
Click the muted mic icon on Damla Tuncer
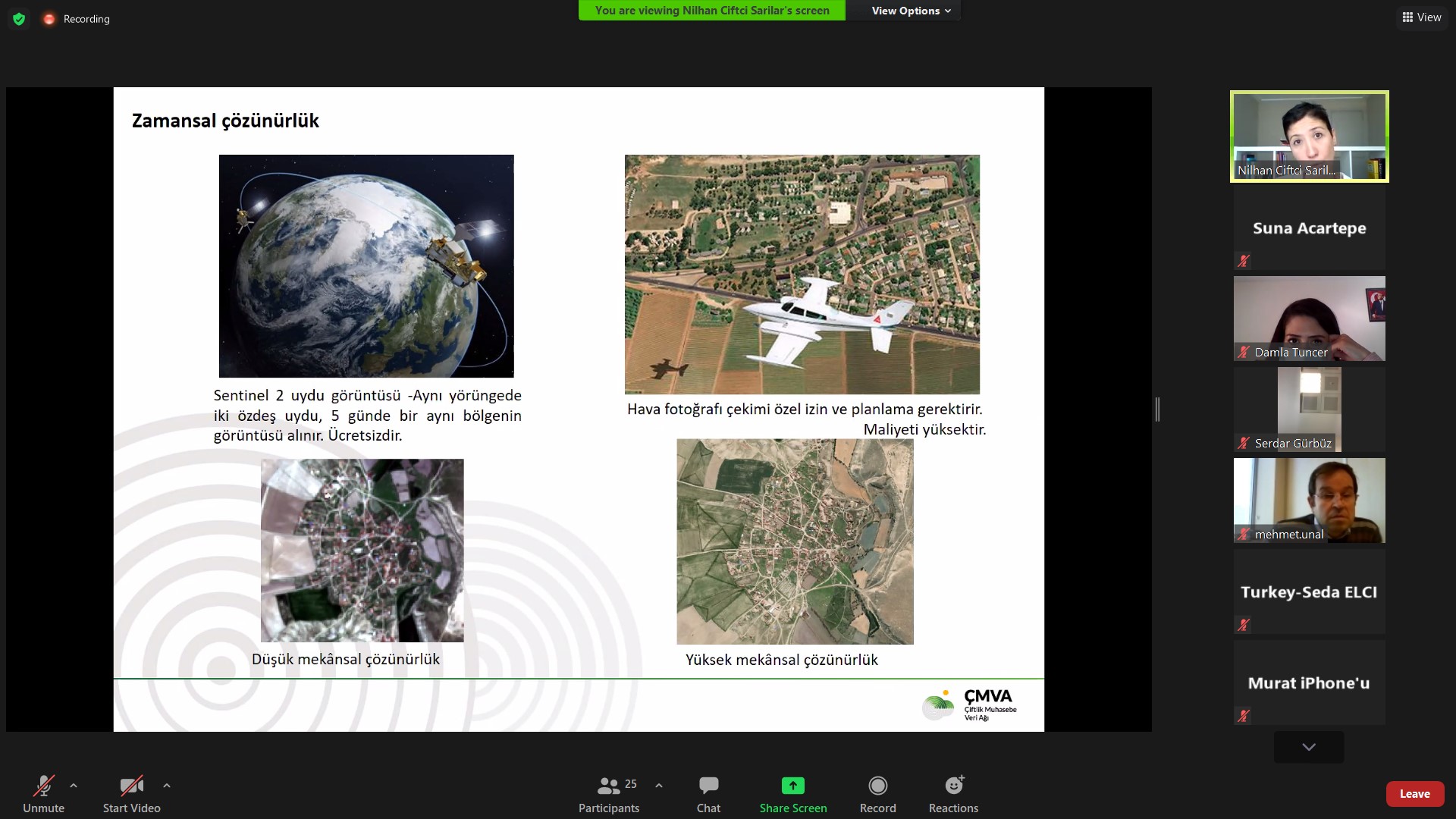1244,352
